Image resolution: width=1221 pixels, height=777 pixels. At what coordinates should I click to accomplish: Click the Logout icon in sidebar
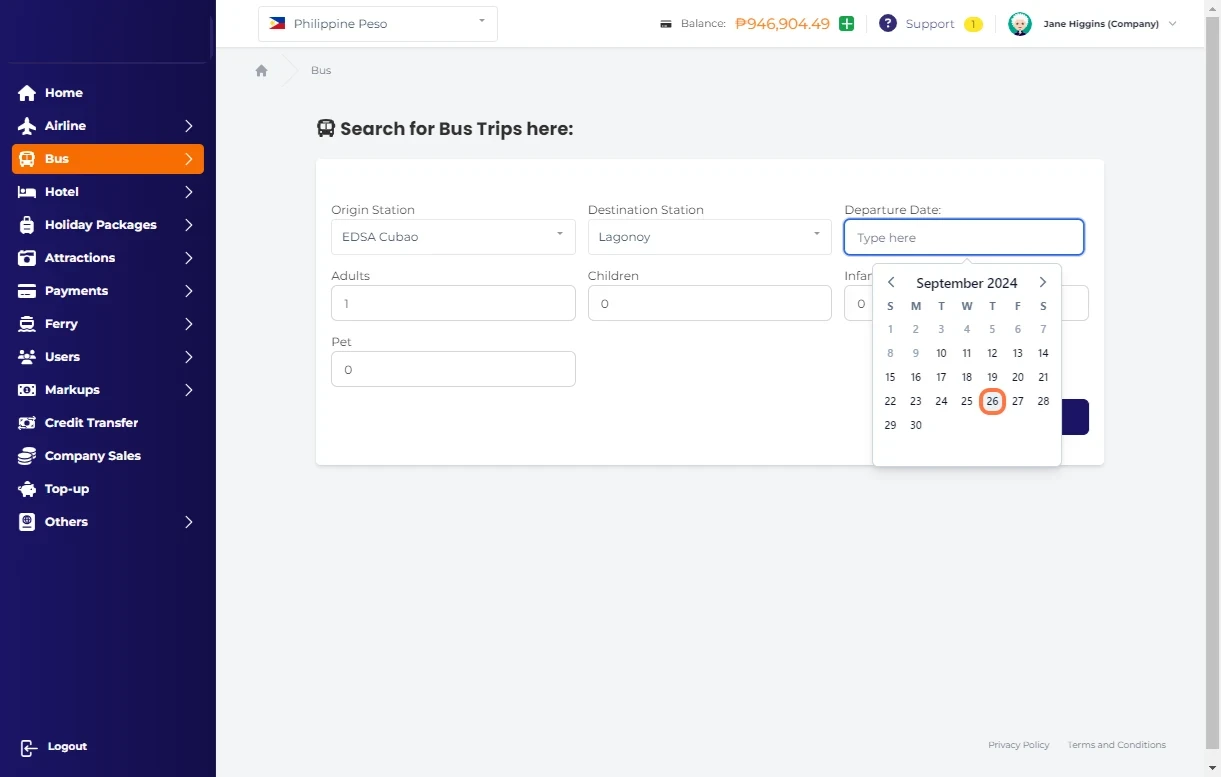click(28, 748)
